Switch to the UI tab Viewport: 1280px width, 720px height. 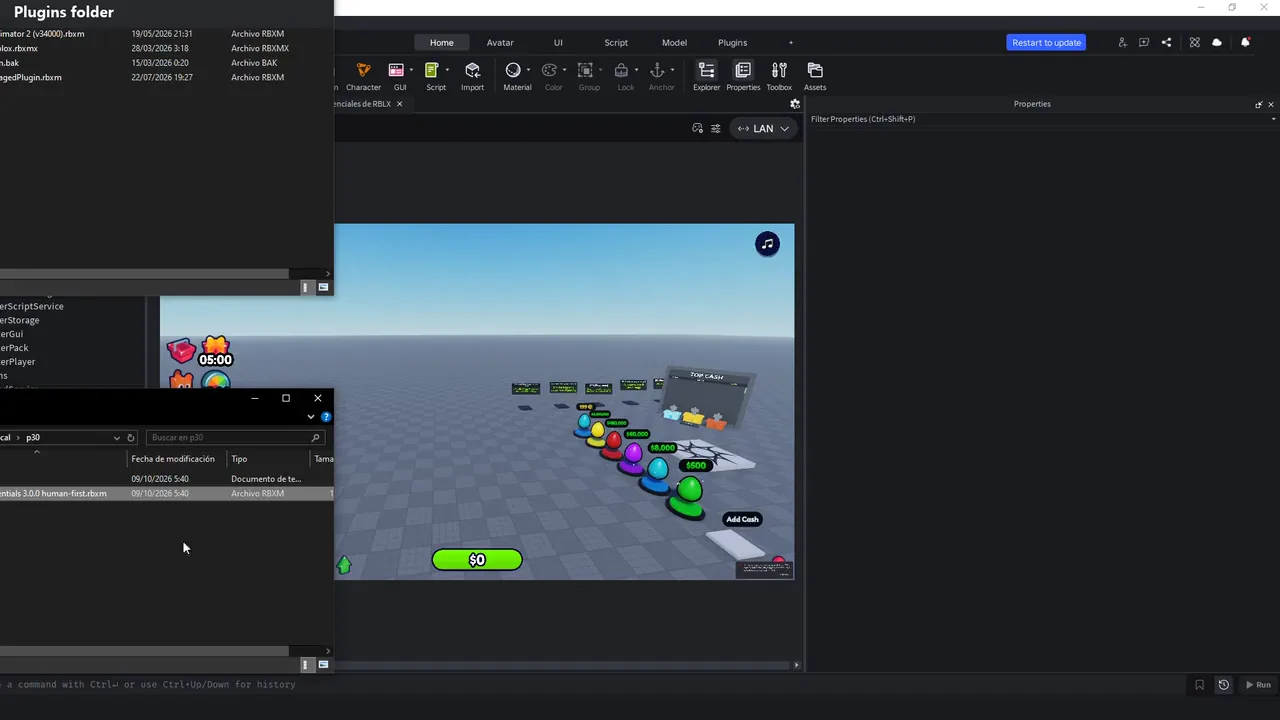pos(558,42)
